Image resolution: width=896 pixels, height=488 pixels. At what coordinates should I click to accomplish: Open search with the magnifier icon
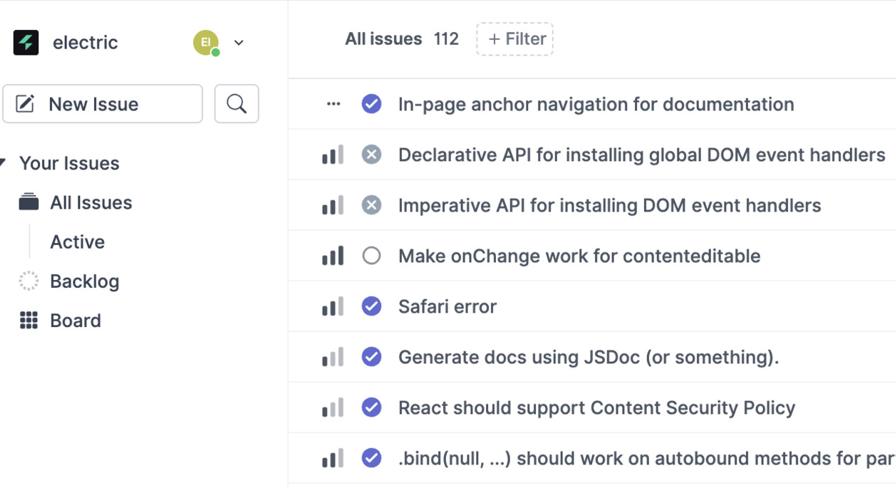point(237,104)
